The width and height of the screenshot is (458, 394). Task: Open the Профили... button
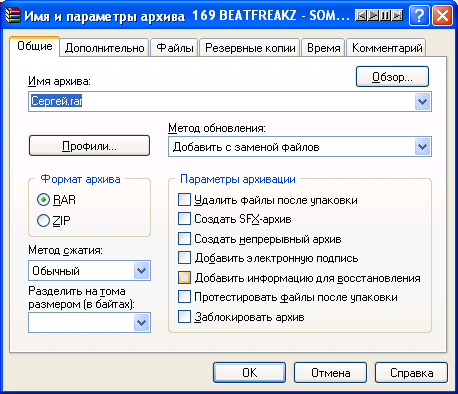[89, 146]
